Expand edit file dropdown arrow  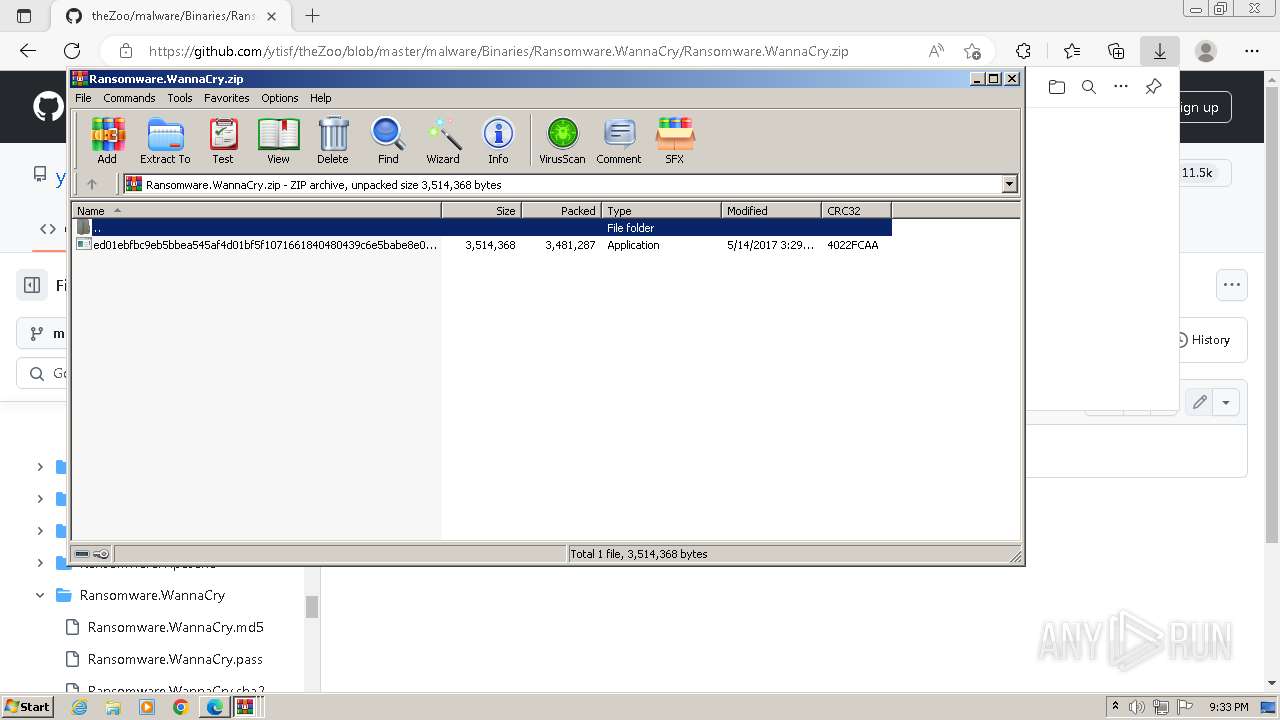(1227, 402)
